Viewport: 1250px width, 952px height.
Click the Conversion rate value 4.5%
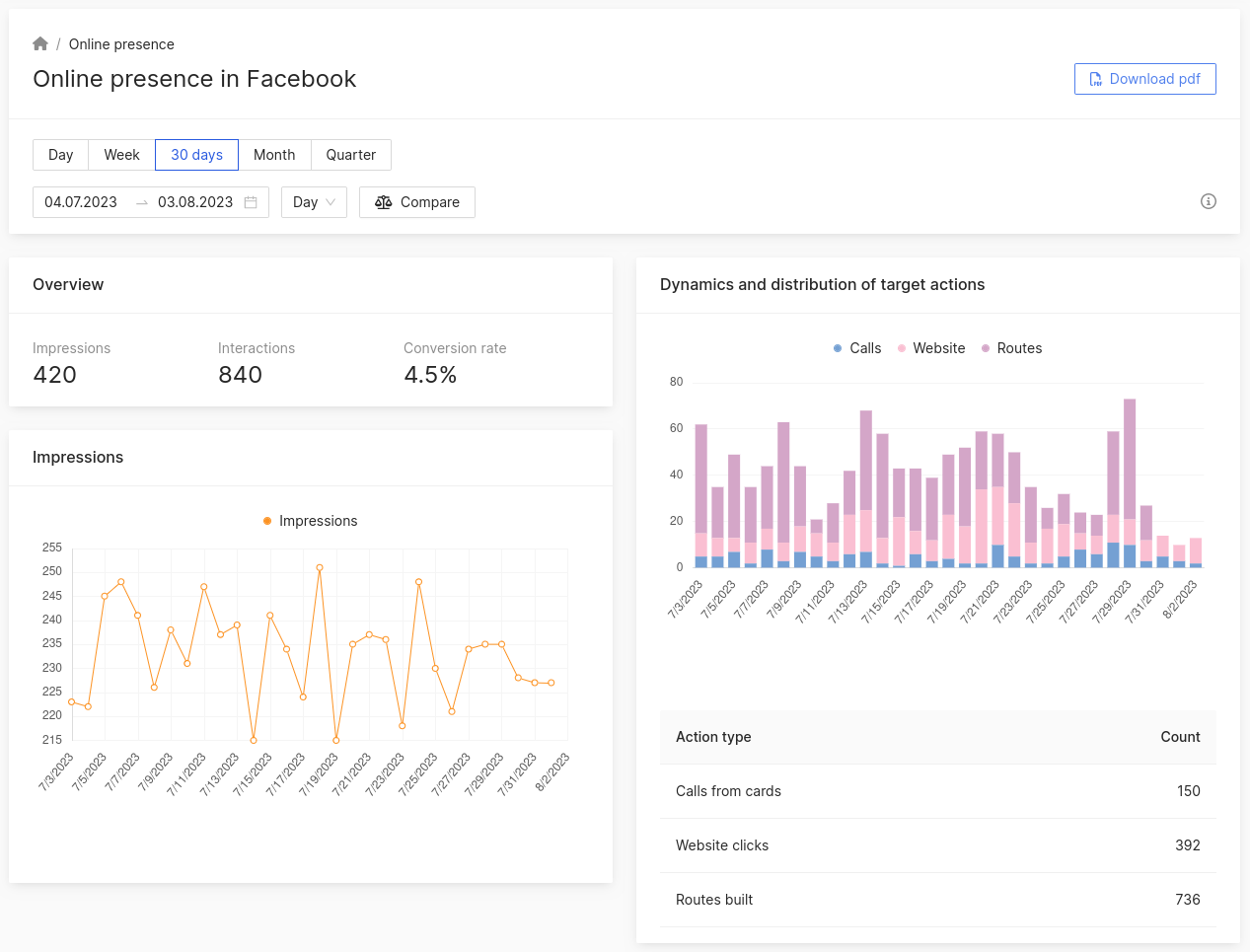[x=430, y=375]
